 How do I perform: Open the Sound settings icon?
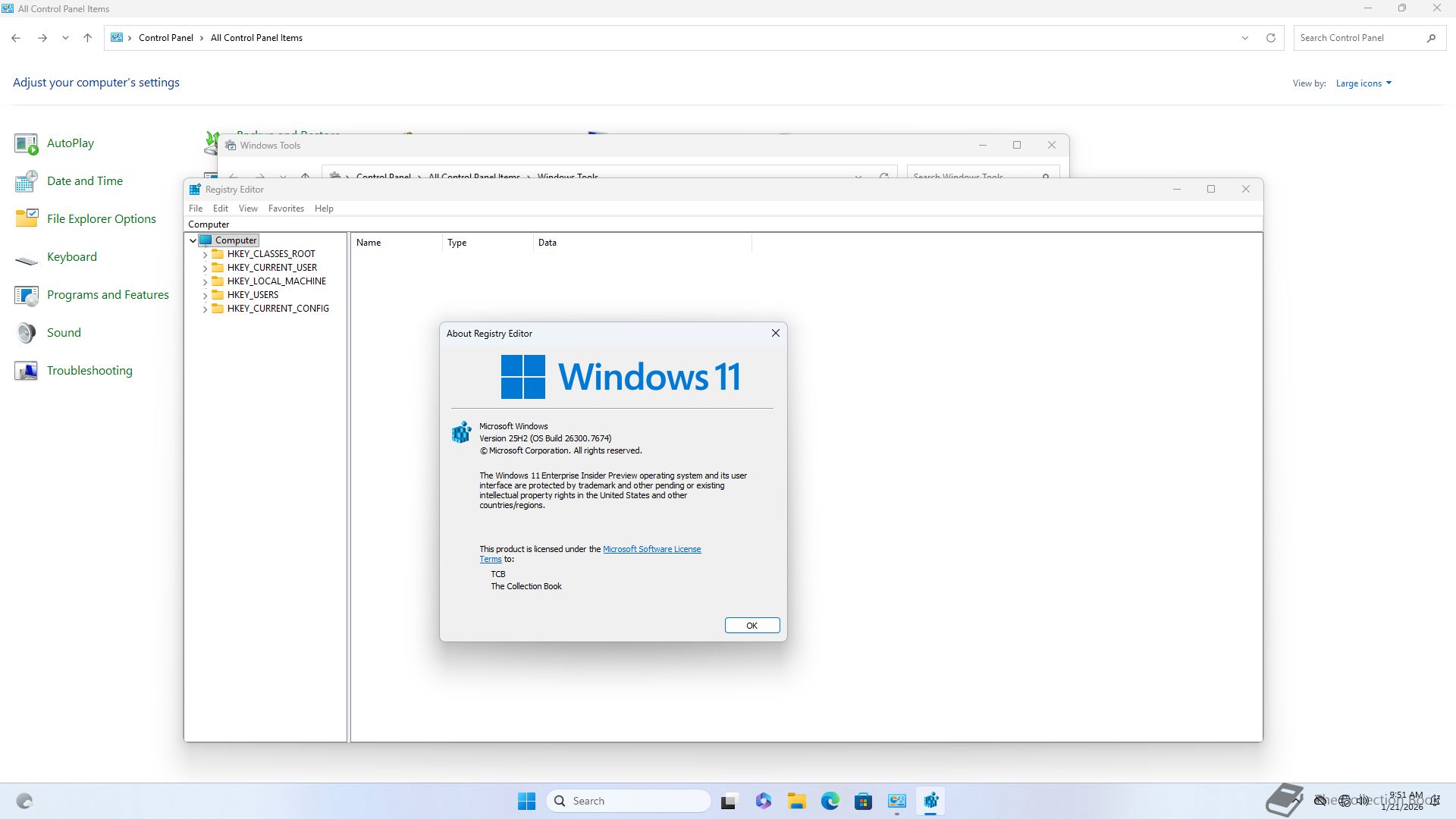(x=27, y=333)
